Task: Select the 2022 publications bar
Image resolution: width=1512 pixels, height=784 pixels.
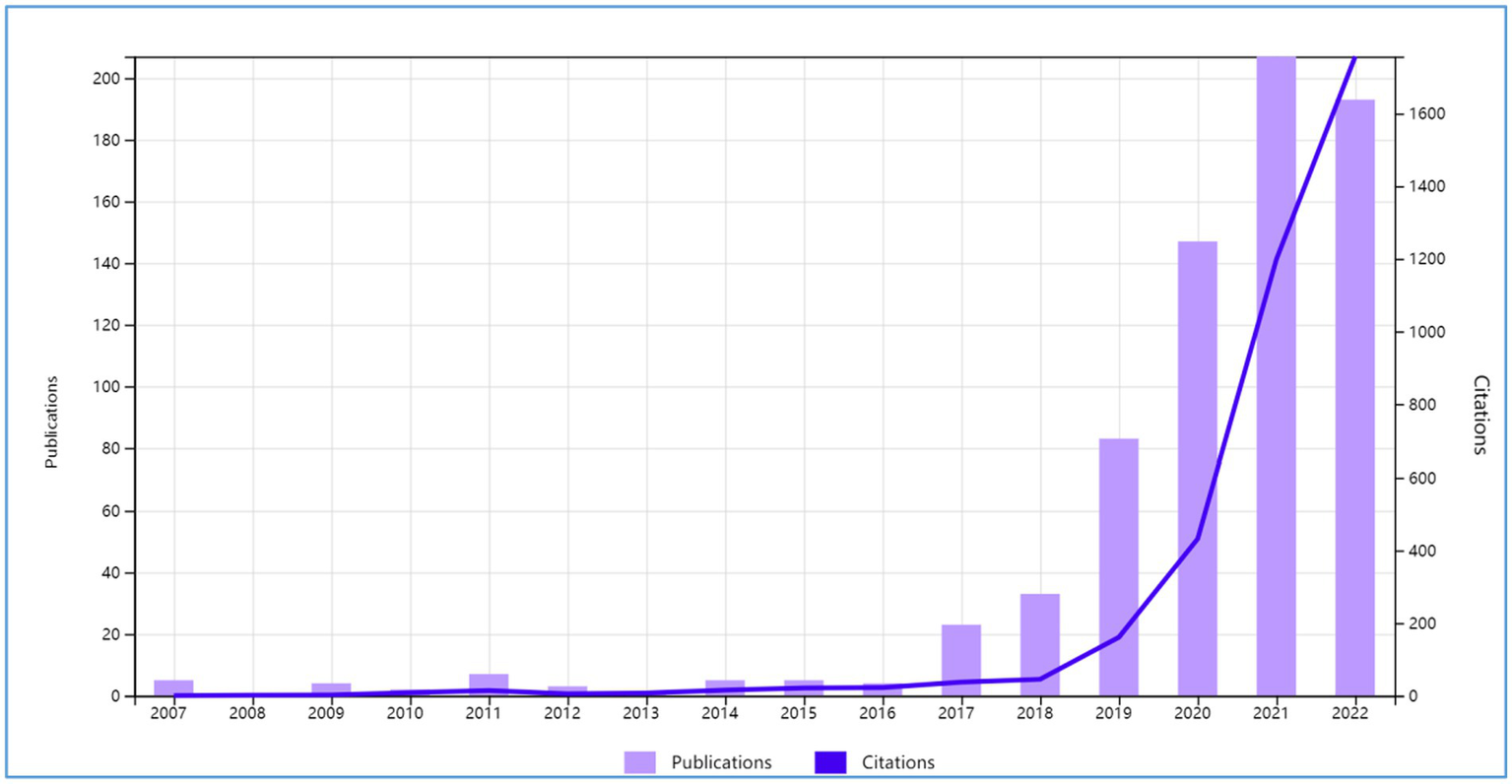Action: [x=1354, y=414]
